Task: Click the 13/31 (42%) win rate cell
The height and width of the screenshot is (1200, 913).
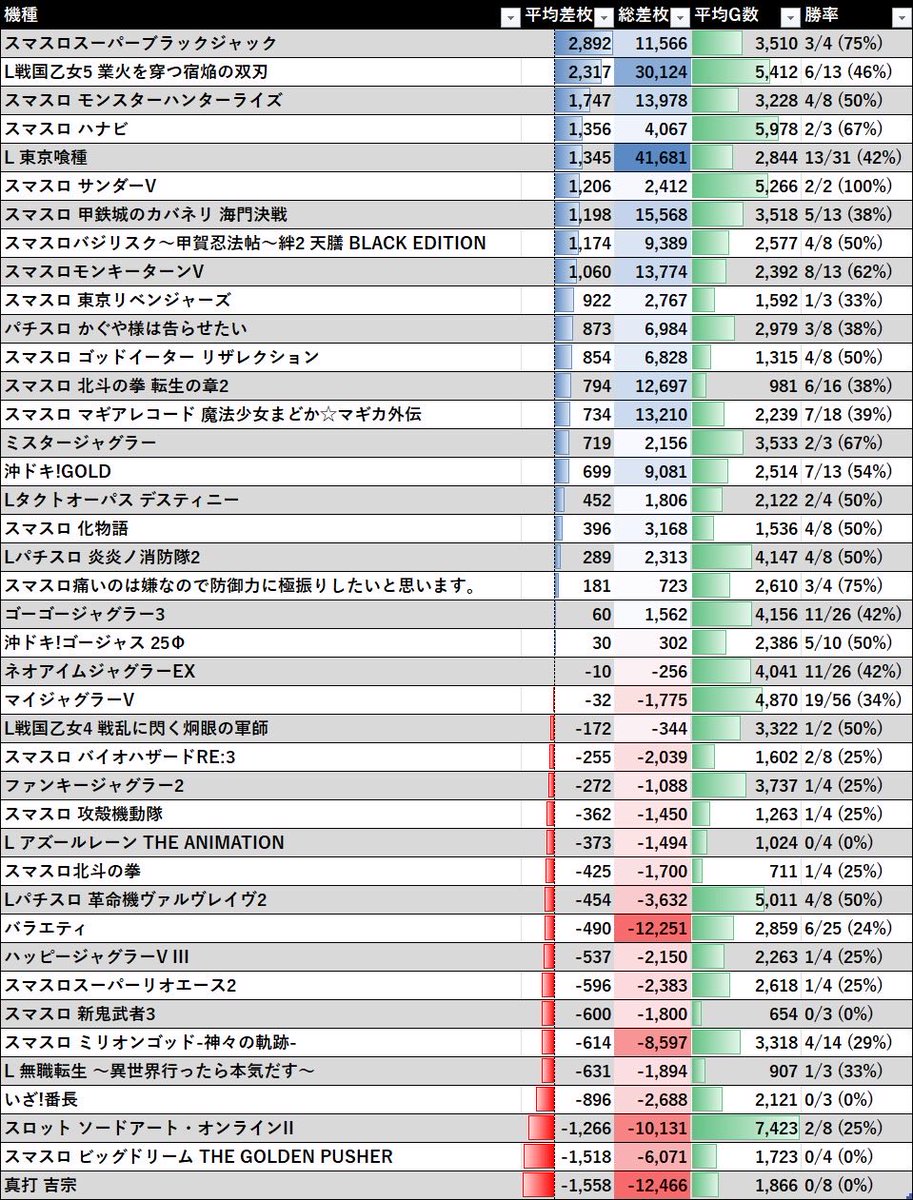Action: click(856, 158)
